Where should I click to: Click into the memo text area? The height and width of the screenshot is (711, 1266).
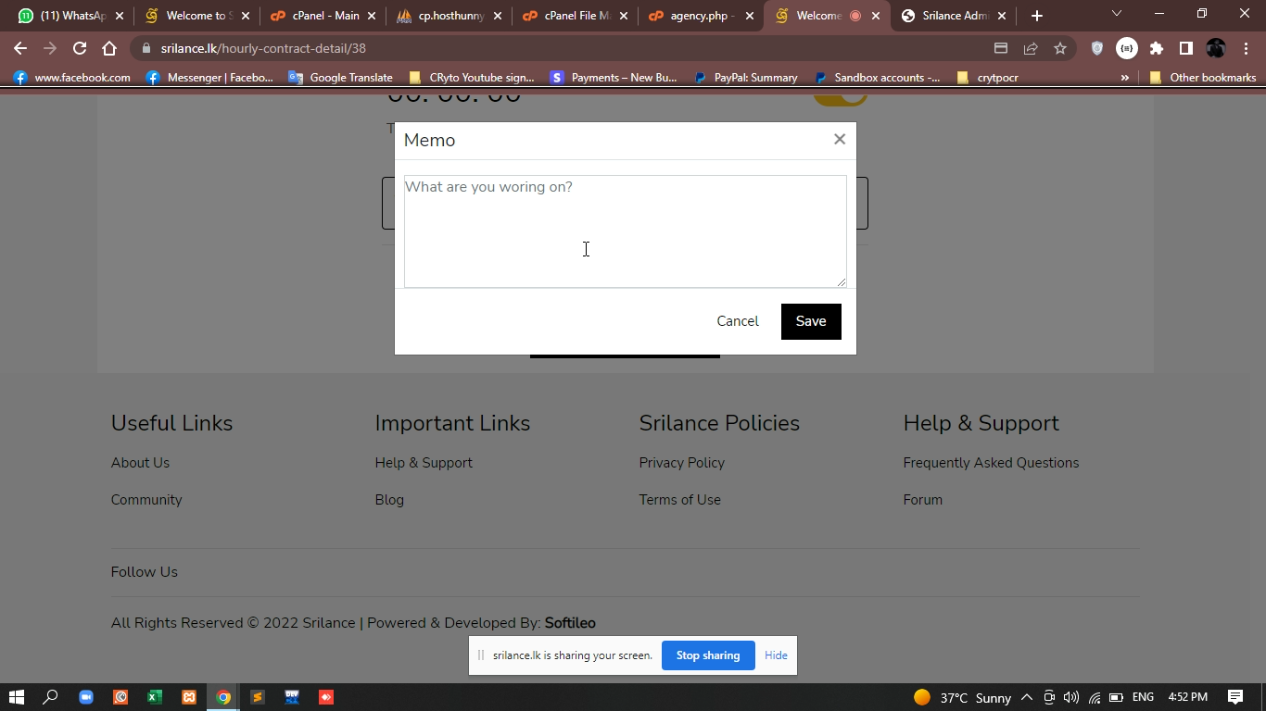(624, 232)
